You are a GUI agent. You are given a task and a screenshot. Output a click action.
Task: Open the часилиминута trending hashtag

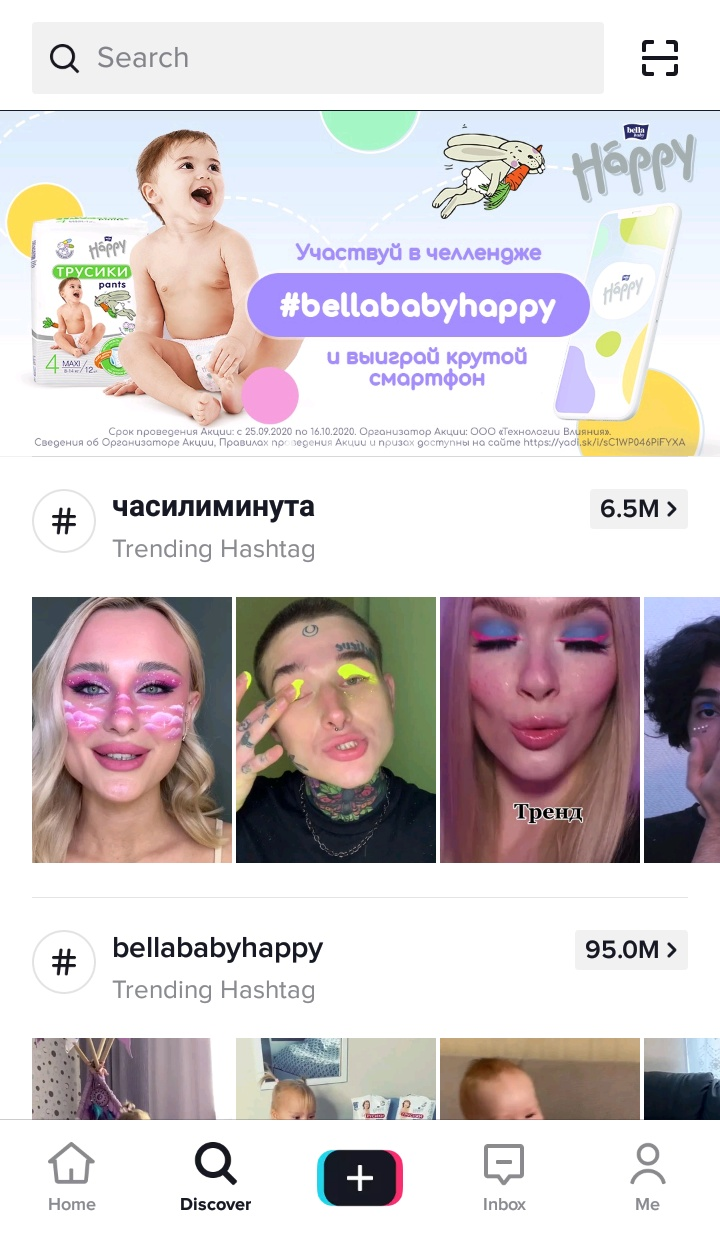click(213, 507)
